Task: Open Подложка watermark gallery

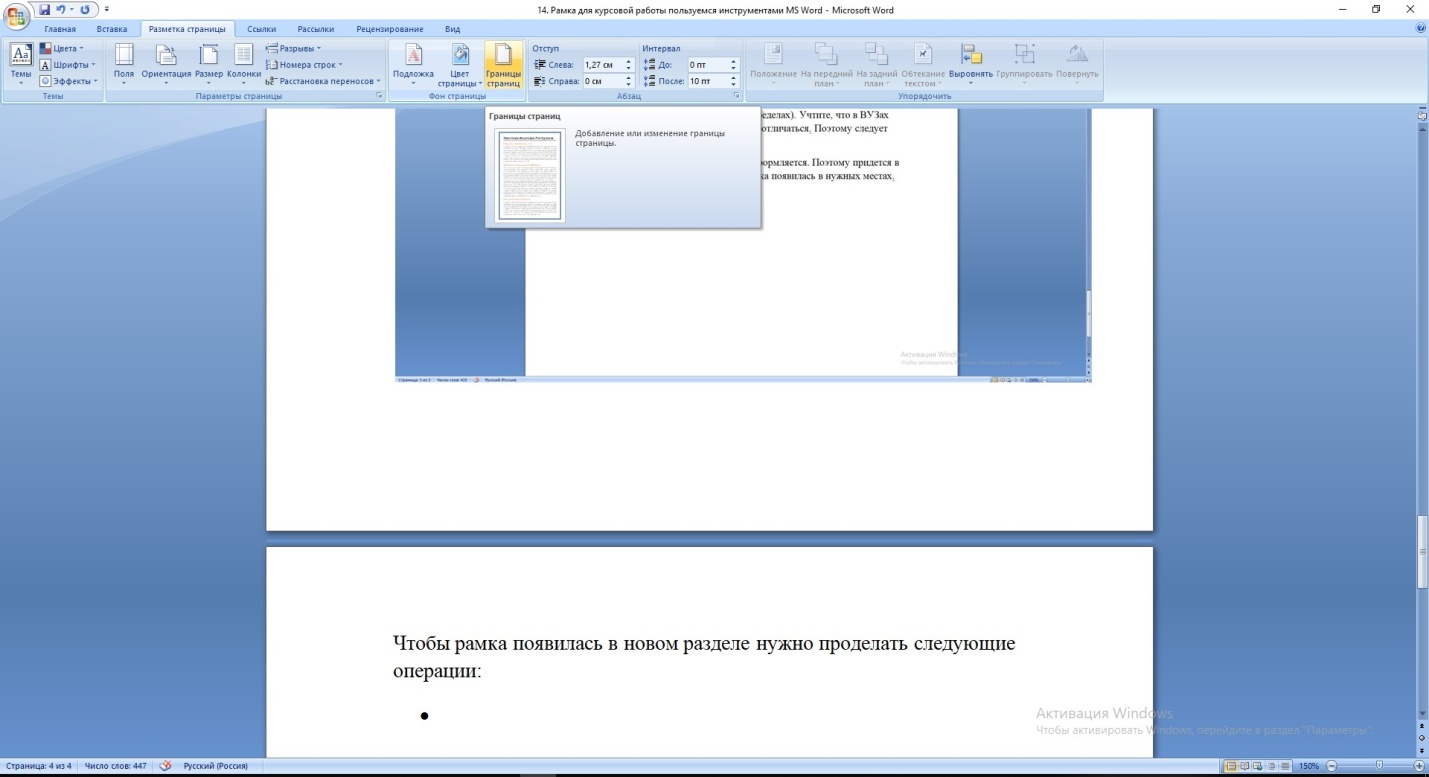Action: [x=413, y=65]
